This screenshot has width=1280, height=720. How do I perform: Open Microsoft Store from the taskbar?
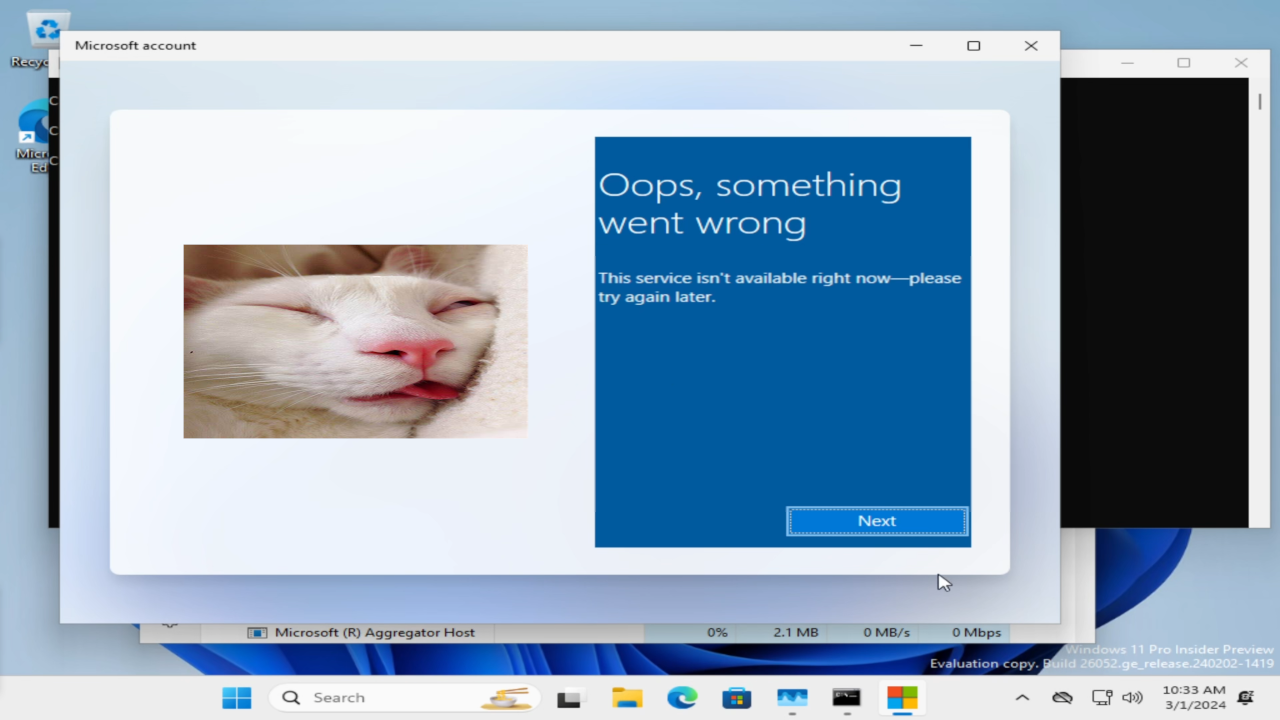[x=737, y=698]
